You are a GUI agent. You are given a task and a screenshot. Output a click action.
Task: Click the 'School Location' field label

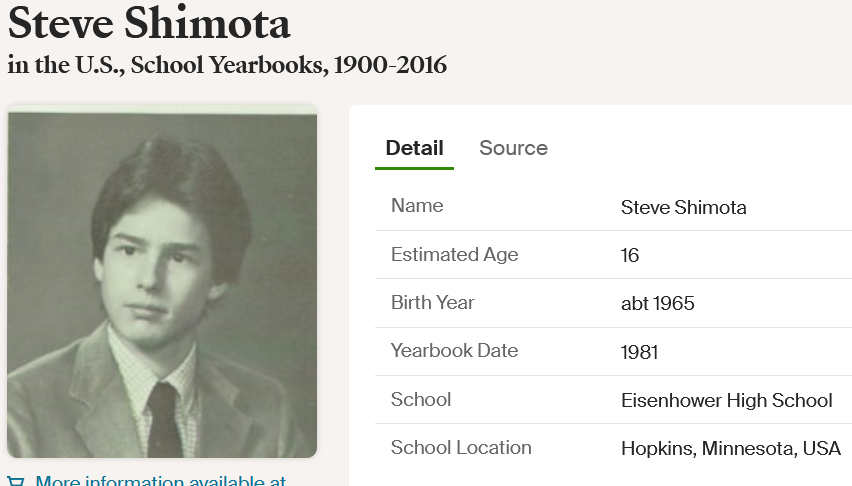461,448
